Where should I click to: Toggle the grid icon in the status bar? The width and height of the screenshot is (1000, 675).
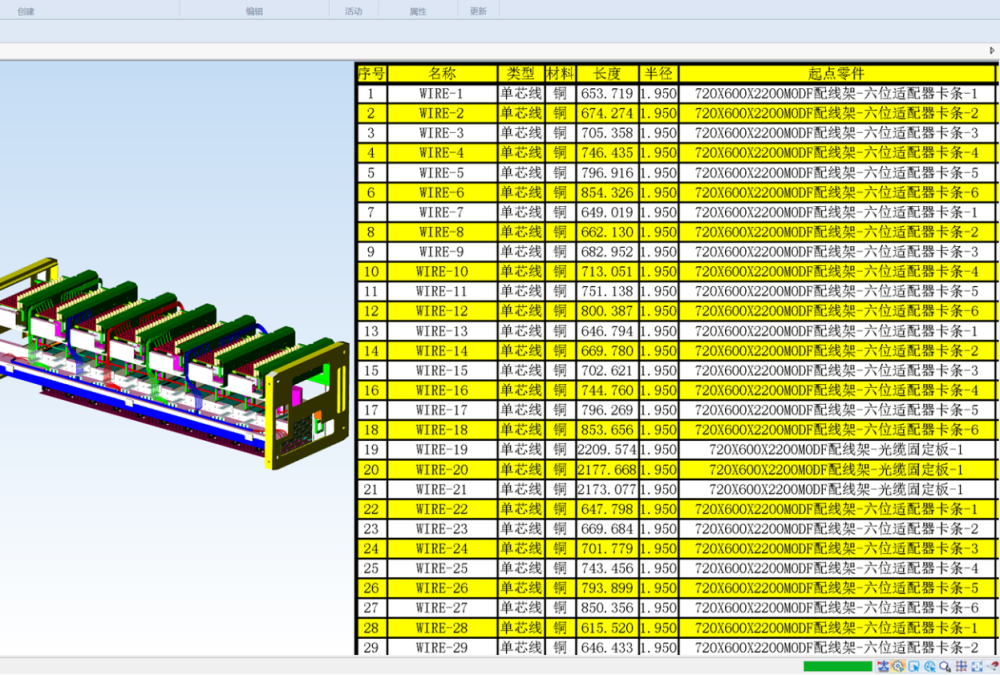point(961,666)
